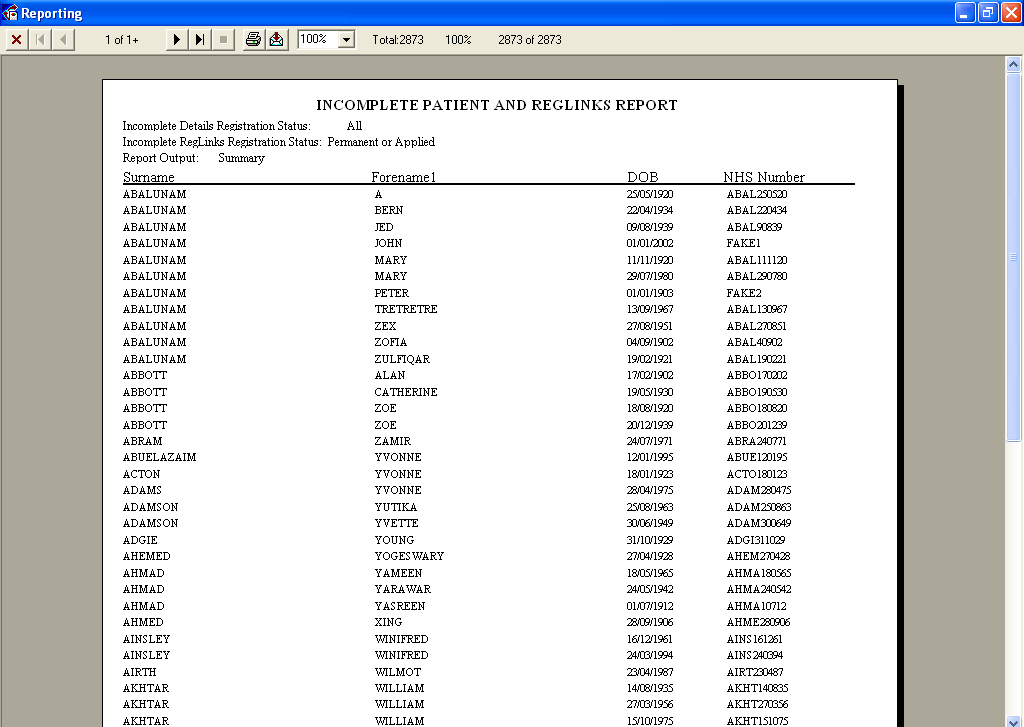Screen dimensions: 1024x727
Task: Click forename ZOFIA
Action: pyautogui.click(x=391, y=342)
